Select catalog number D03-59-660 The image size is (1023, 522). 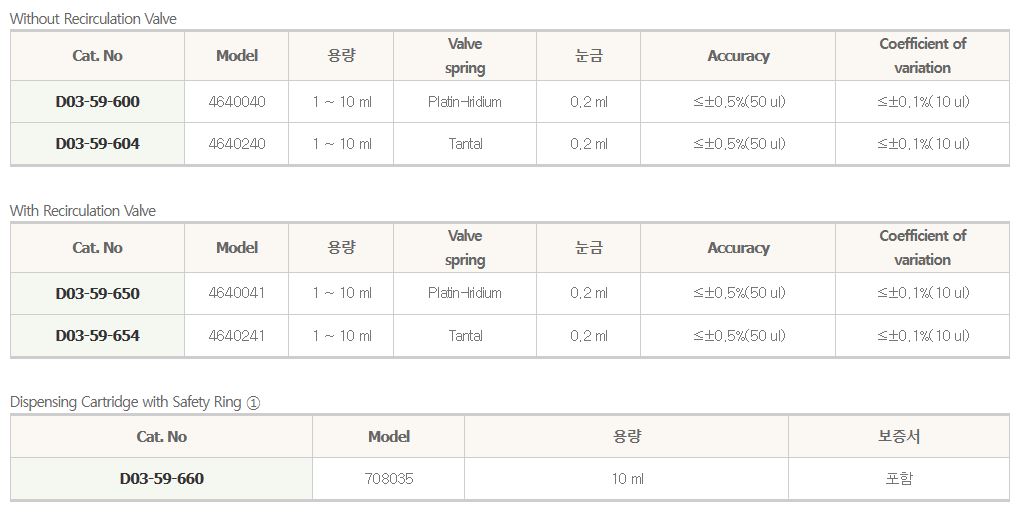162,479
